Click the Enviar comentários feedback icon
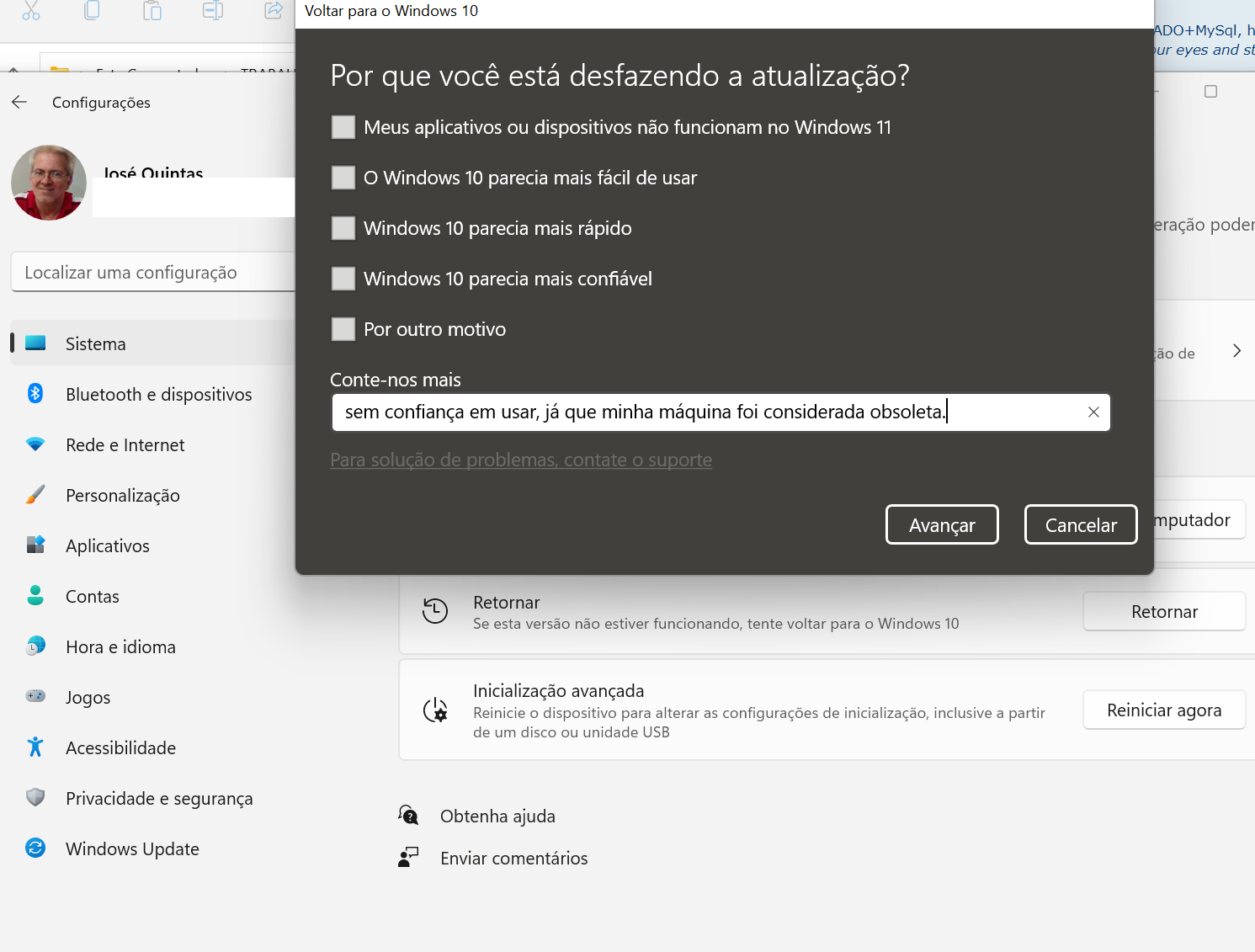Screen dimensions: 1255x952 pyautogui.click(x=408, y=858)
